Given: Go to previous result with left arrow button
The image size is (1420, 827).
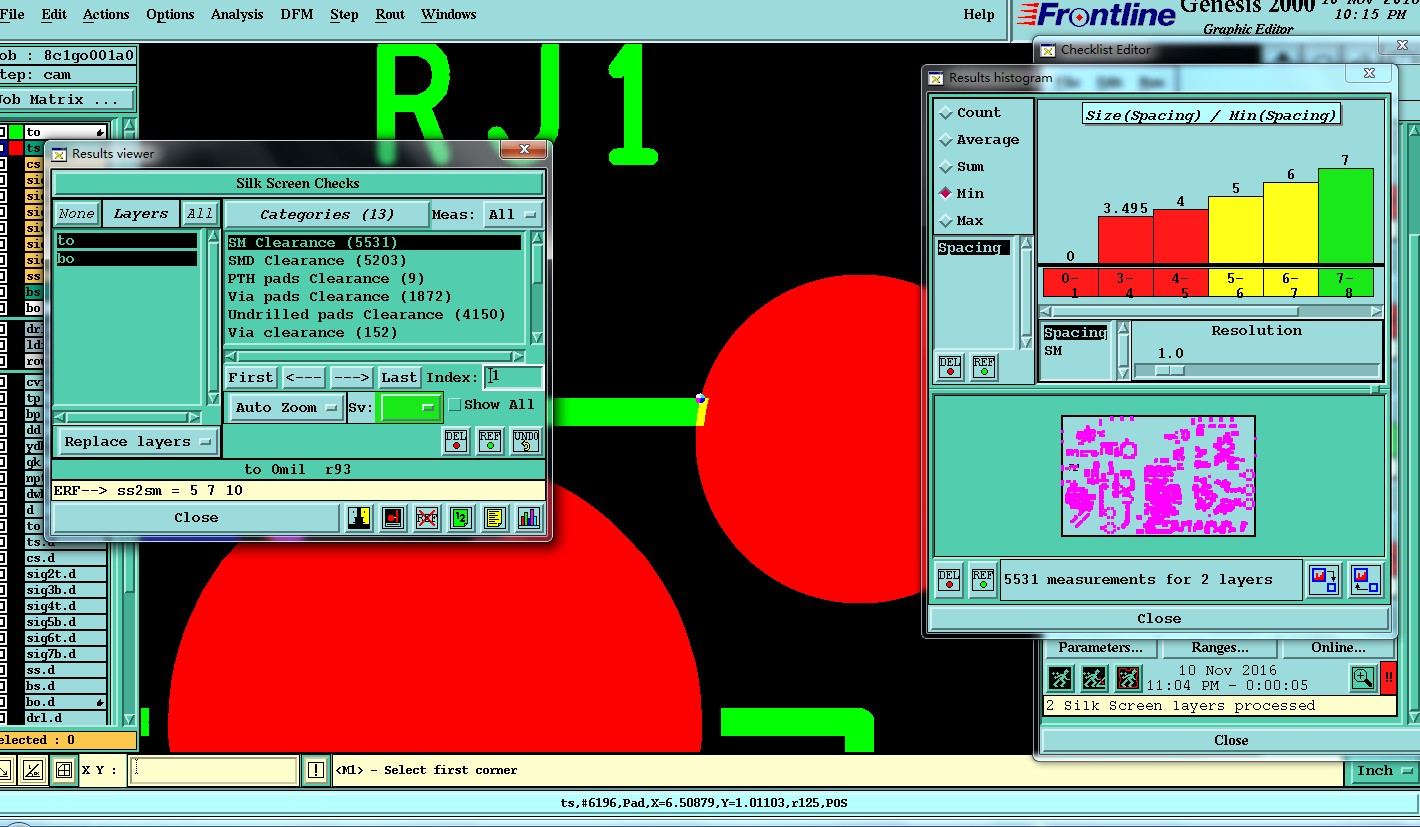Looking at the screenshot, I should pyautogui.click(x=303, y=377).
